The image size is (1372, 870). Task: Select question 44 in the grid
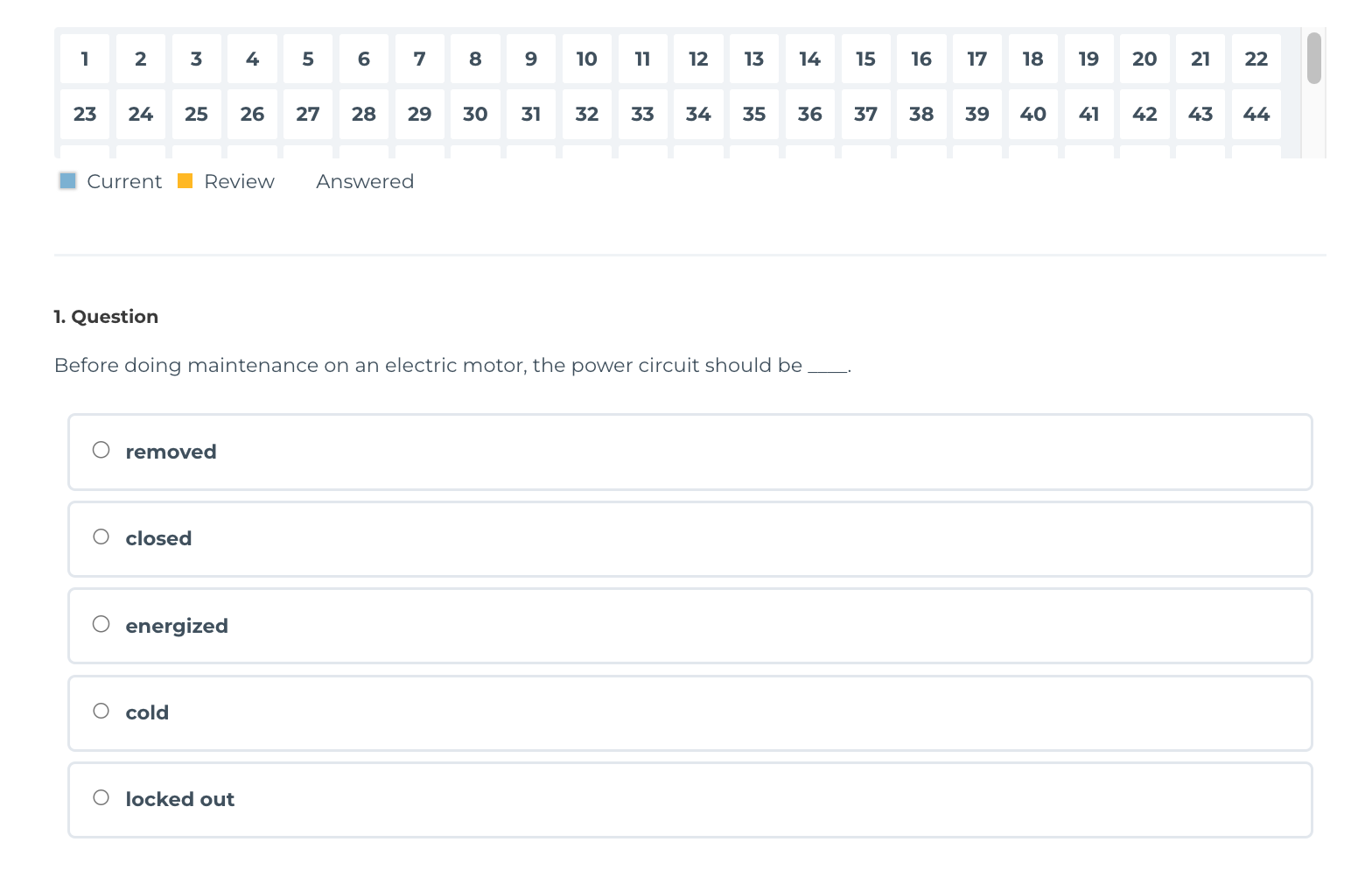[1256, 114]
